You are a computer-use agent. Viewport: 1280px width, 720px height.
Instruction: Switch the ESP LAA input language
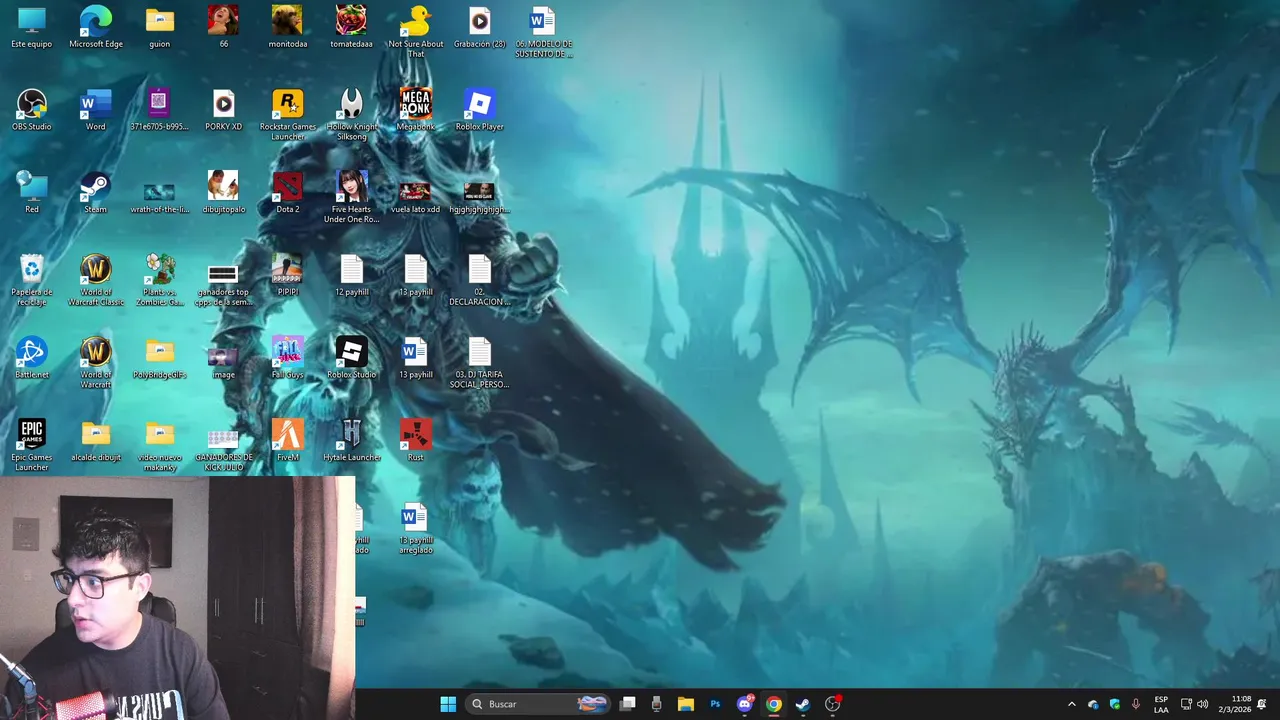pos(1161,704)
